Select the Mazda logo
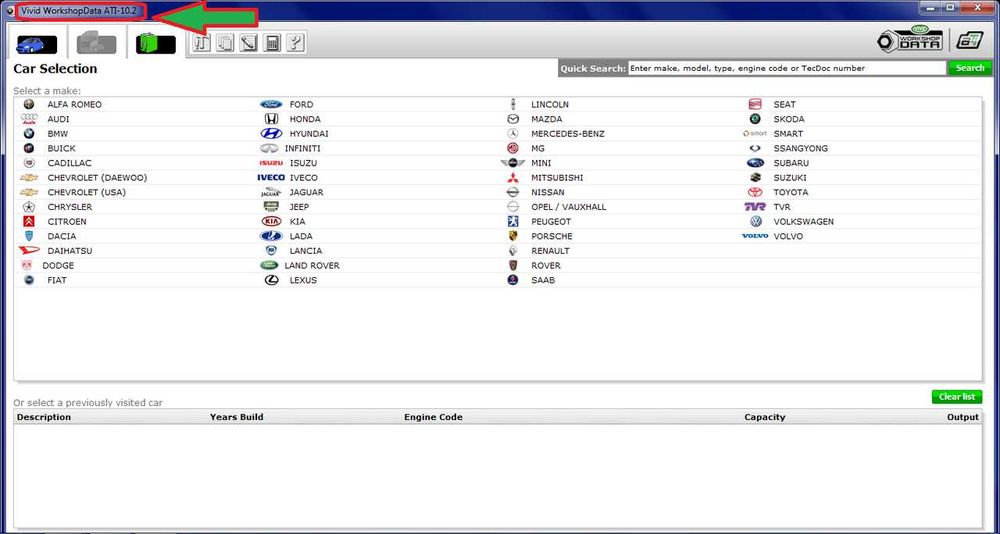1000x534 pixels. pos(513,119)
